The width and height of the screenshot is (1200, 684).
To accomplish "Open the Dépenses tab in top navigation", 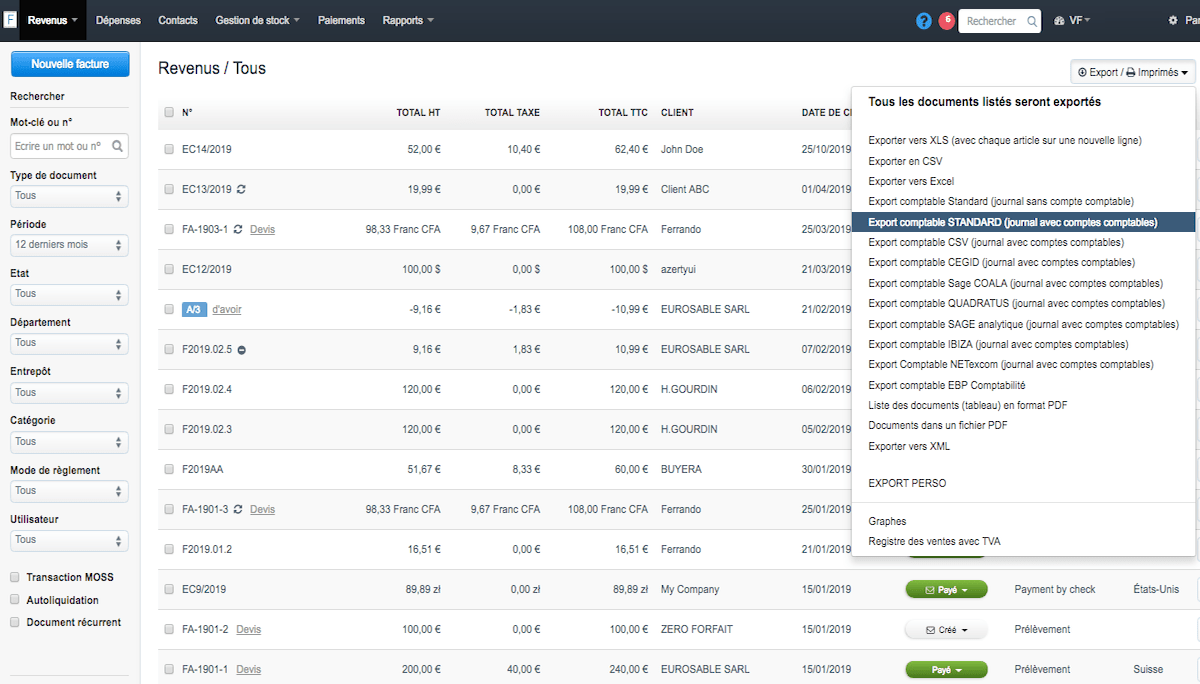I will [118, 20].
